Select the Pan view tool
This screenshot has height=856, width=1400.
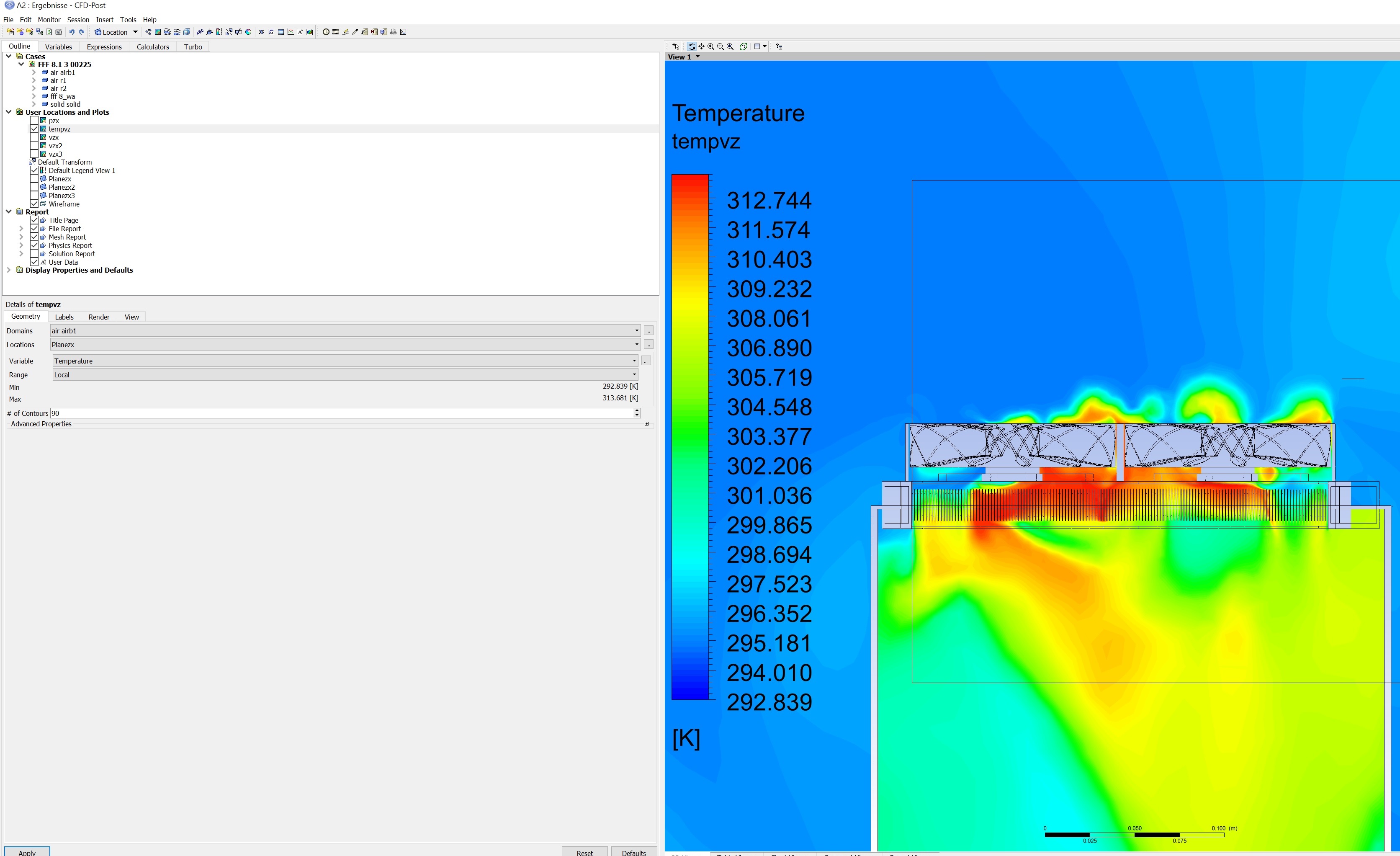point(702,46)
